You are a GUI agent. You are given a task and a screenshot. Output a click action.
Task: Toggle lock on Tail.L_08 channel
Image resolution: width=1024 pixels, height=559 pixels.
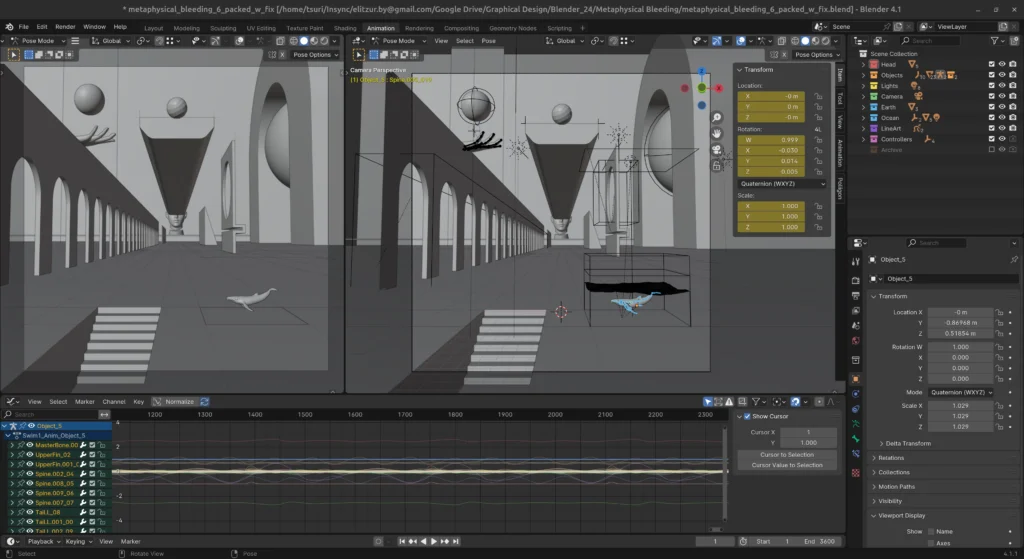101,512
